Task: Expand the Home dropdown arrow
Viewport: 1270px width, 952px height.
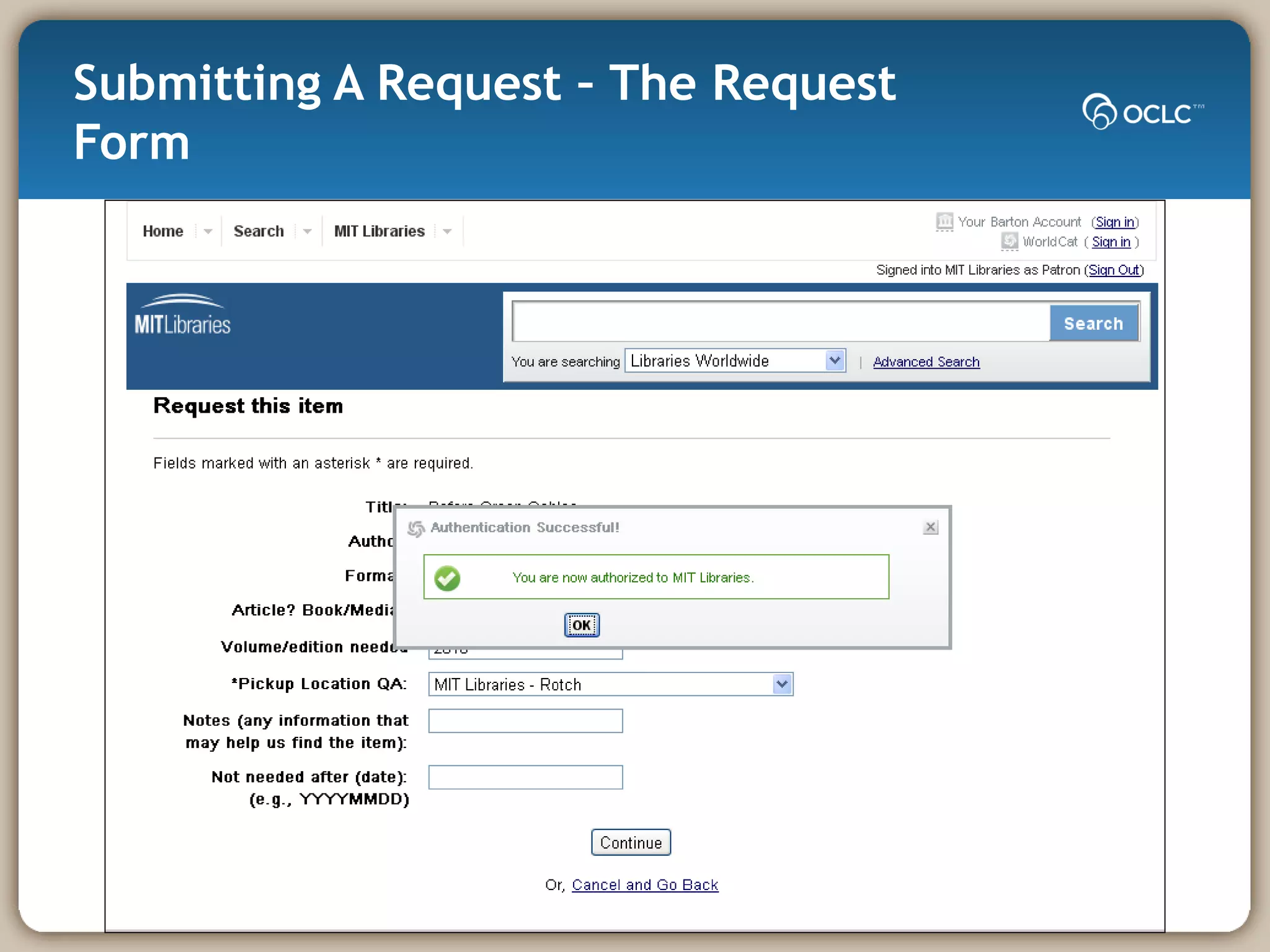Action: 208,231
